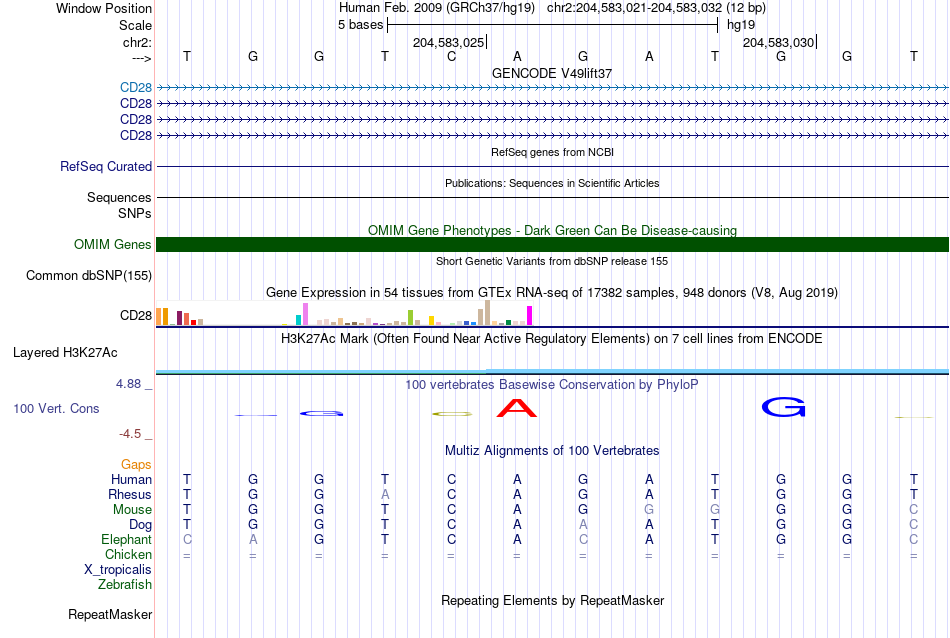Open the GTEx 'Gene Expression in 54 tissues' title
The image size is (950, 638).
click(x=552, y=293)
